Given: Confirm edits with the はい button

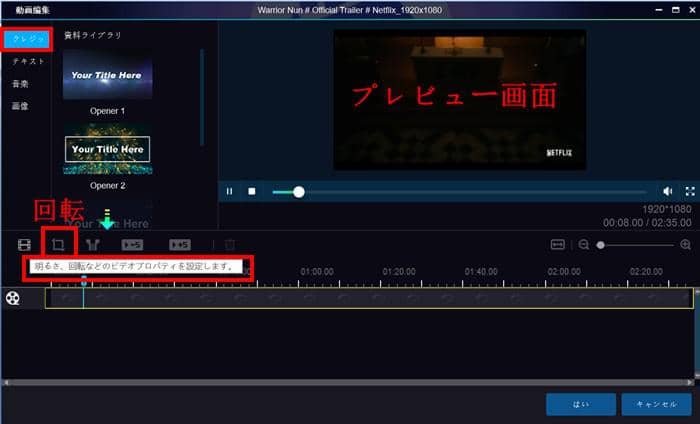Looking at the screenshot, I should pos(581,404).
